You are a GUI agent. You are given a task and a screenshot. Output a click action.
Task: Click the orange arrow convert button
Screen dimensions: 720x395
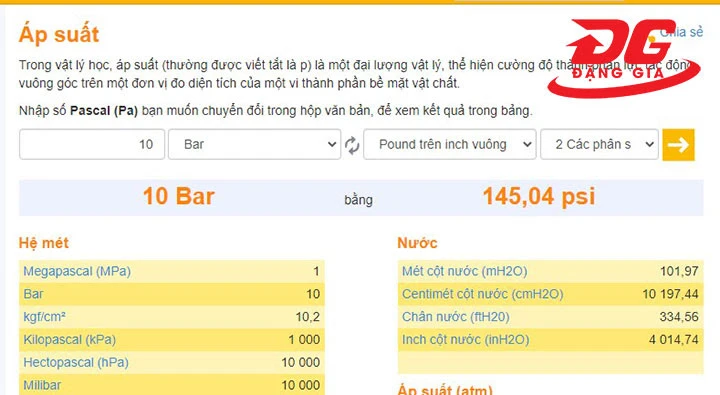pyautogui.click(x=678, y=145)
